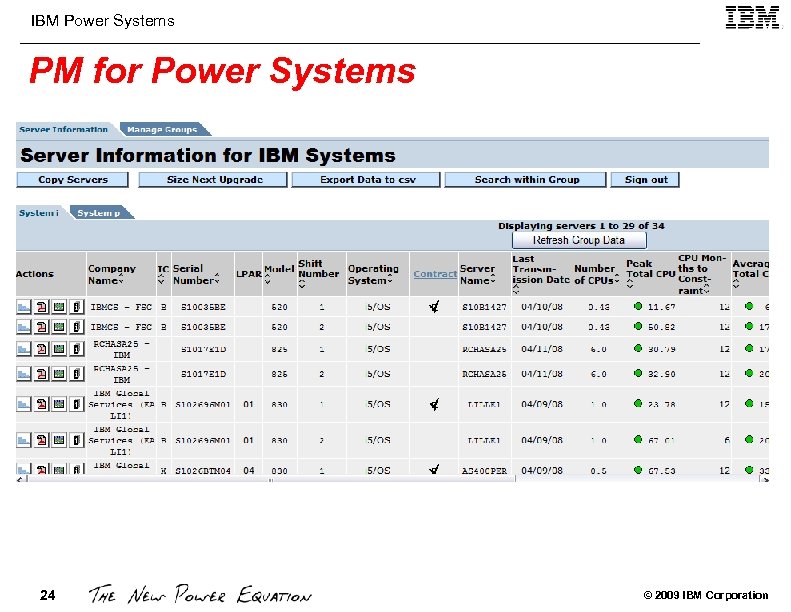Open the PDF report icon in the row with peak CPU 11.67
Viewport: 791px width, 612px height.
point(42,307)
